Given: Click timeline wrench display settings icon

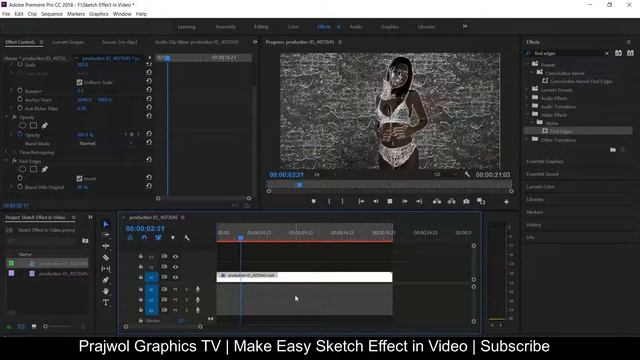Looking at the screenshot, I should click(187, 238).
